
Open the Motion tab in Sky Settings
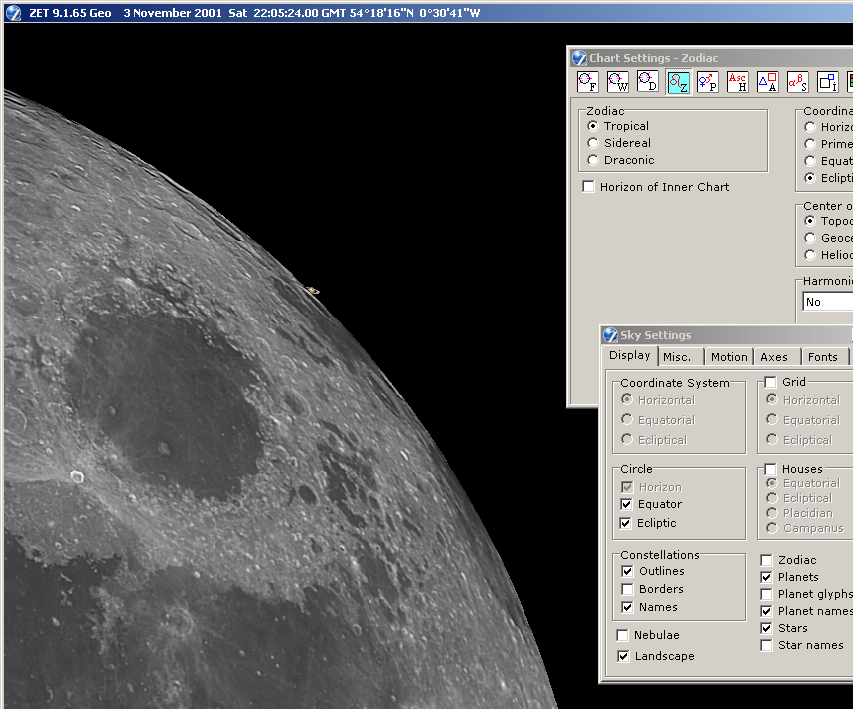point(729,357)
